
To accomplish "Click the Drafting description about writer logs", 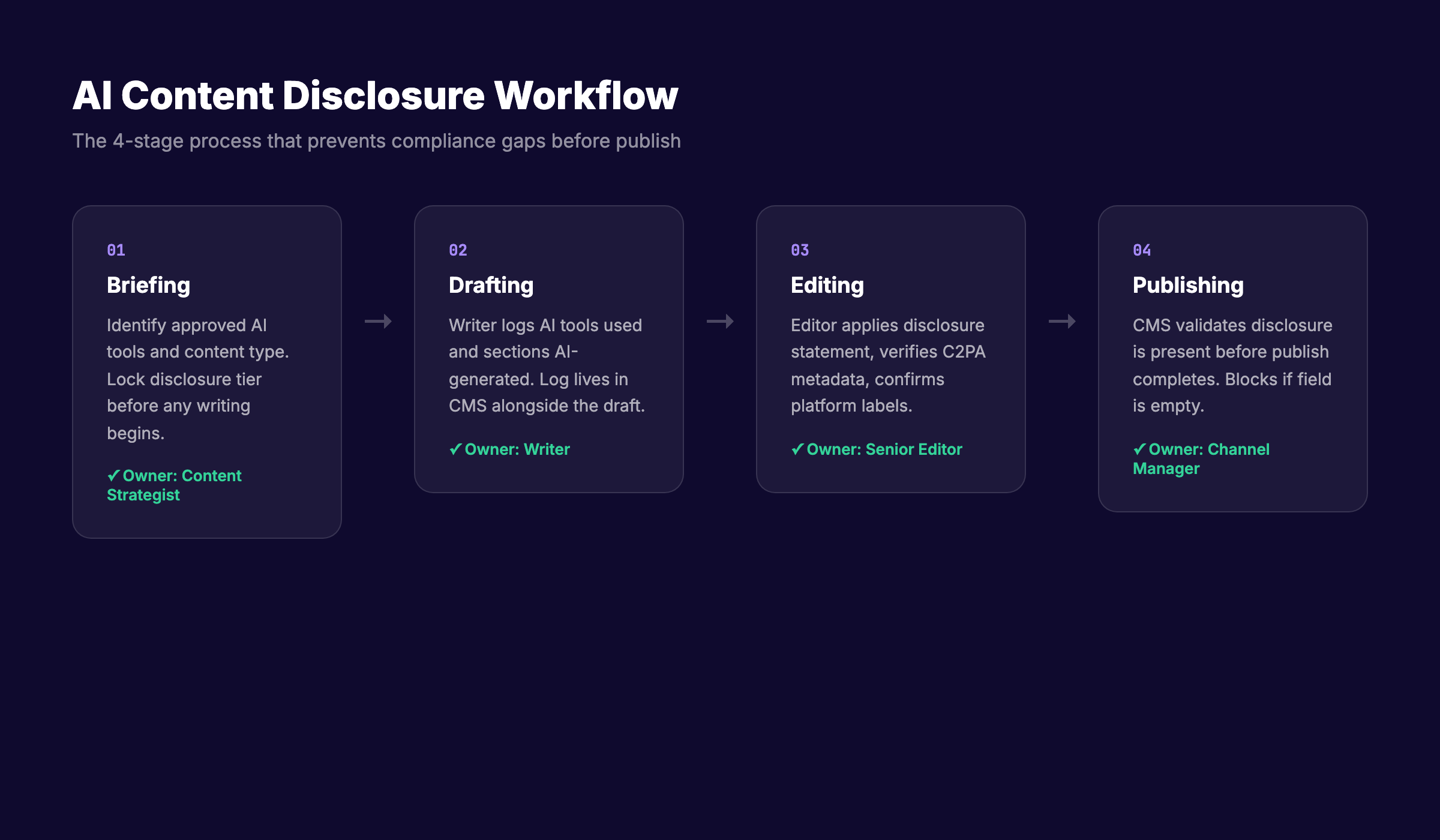I will pos(547,365).
